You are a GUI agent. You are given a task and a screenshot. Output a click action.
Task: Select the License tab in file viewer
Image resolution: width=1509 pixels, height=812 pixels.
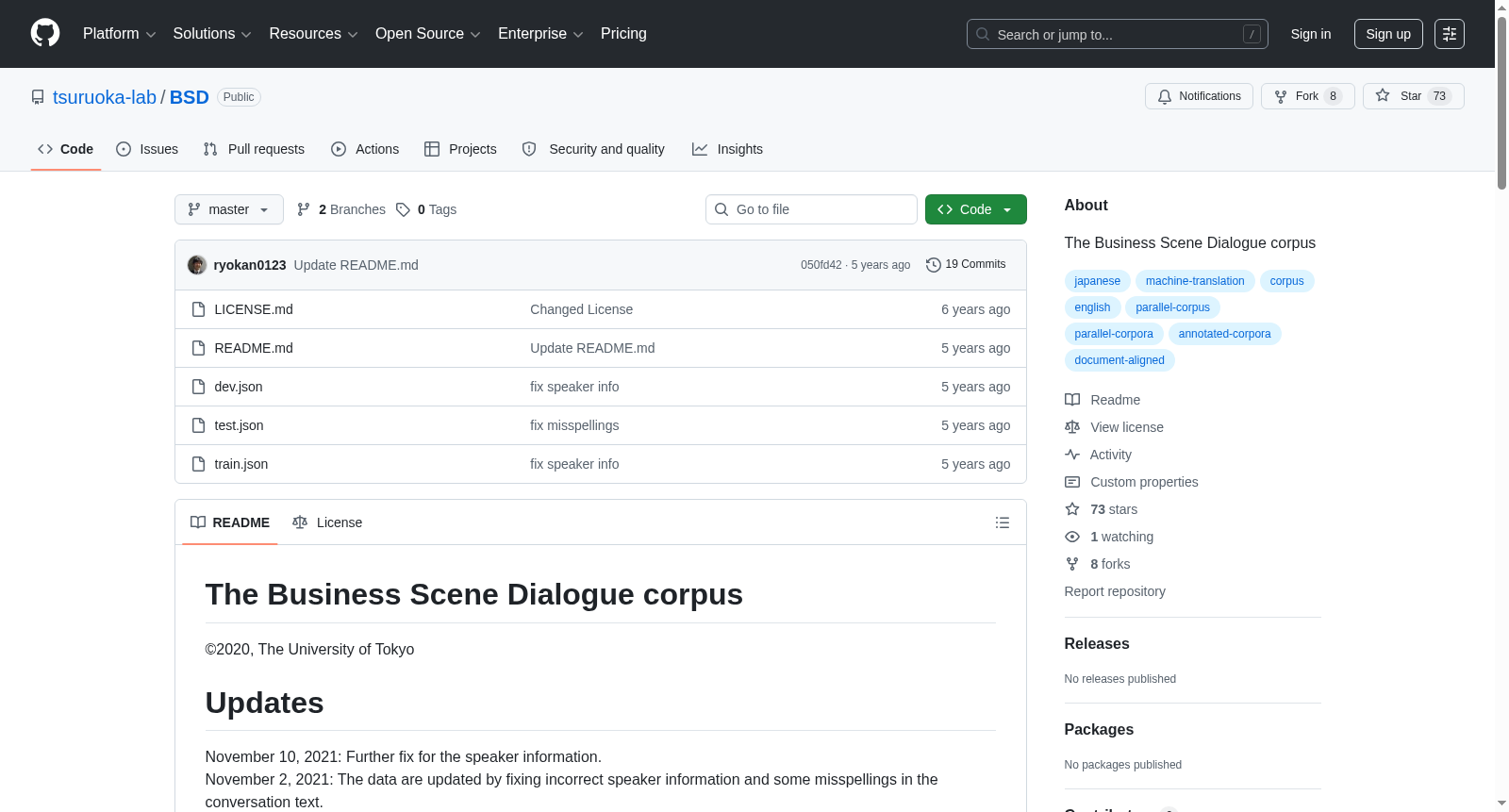click(327, 522)
